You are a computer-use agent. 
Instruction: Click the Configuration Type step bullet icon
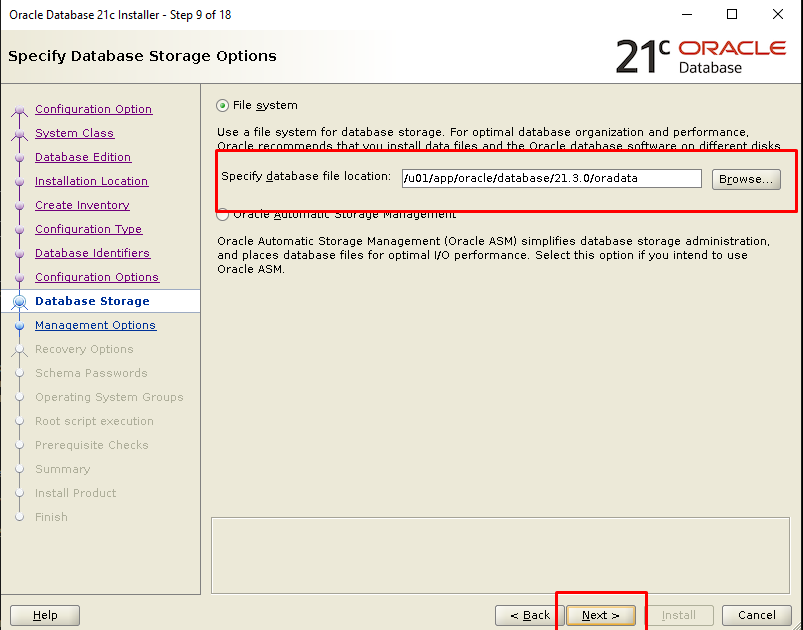coord(19,230)
